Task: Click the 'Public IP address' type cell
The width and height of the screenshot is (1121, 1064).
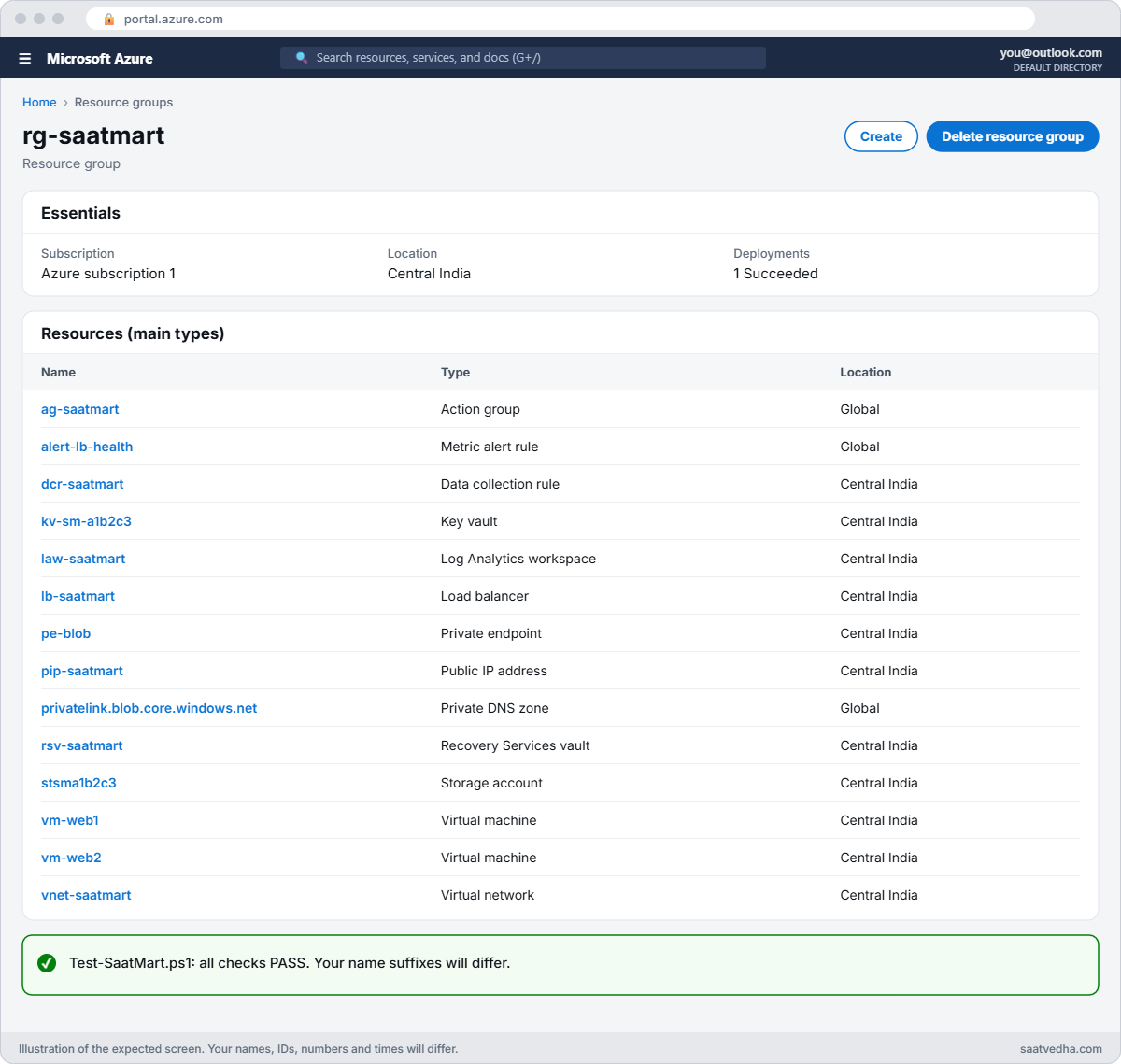Action: point(494,671)
